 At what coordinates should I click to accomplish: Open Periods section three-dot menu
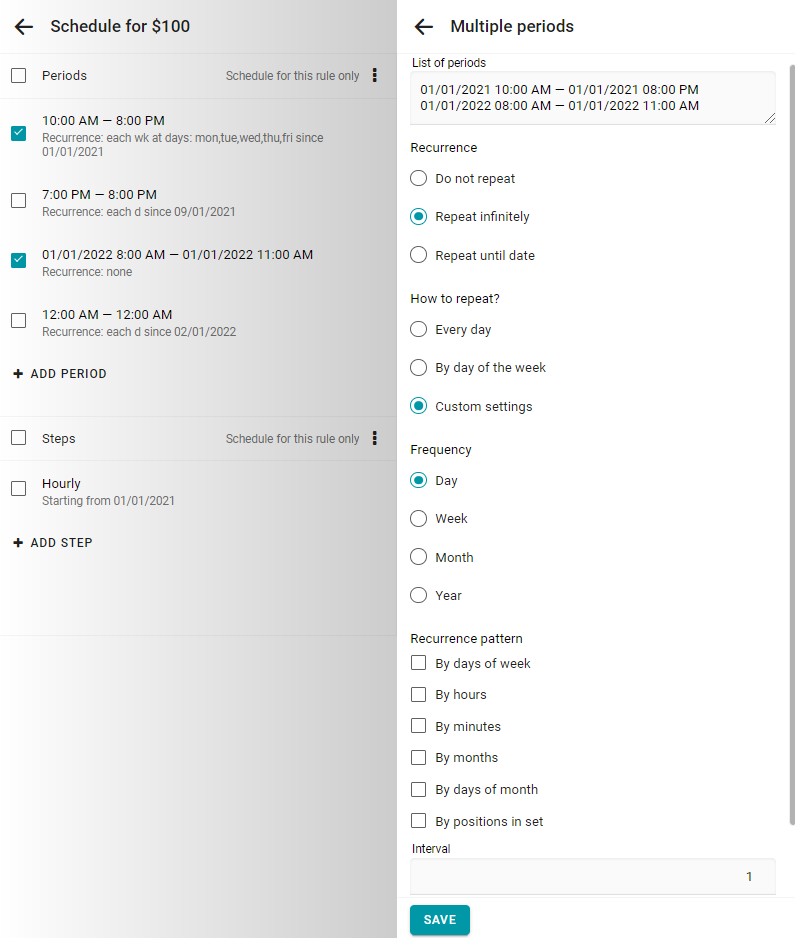(x=374, y=75)
